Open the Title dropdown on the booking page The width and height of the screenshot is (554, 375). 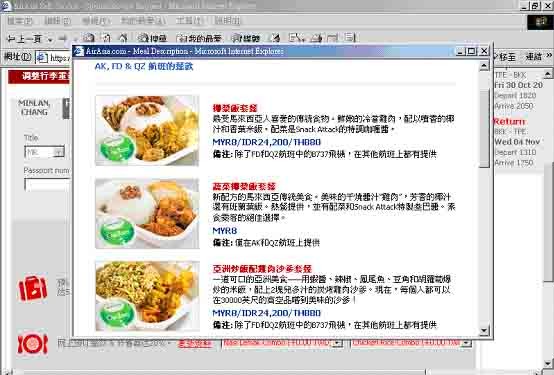(44, 152)
